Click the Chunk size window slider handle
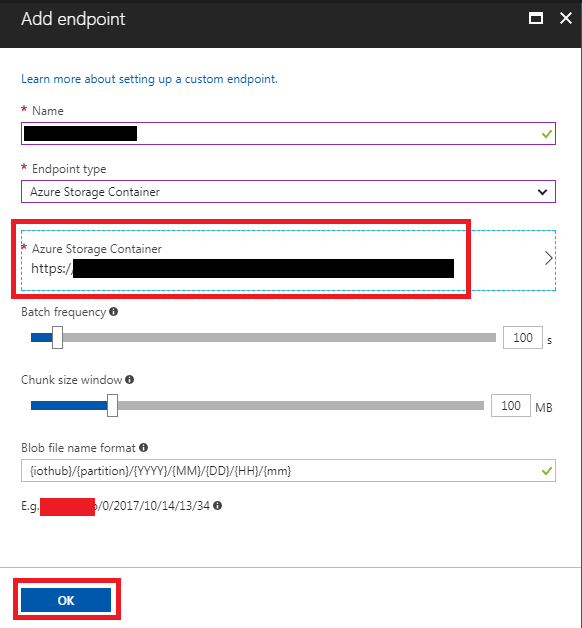 (x=112, y=405)
